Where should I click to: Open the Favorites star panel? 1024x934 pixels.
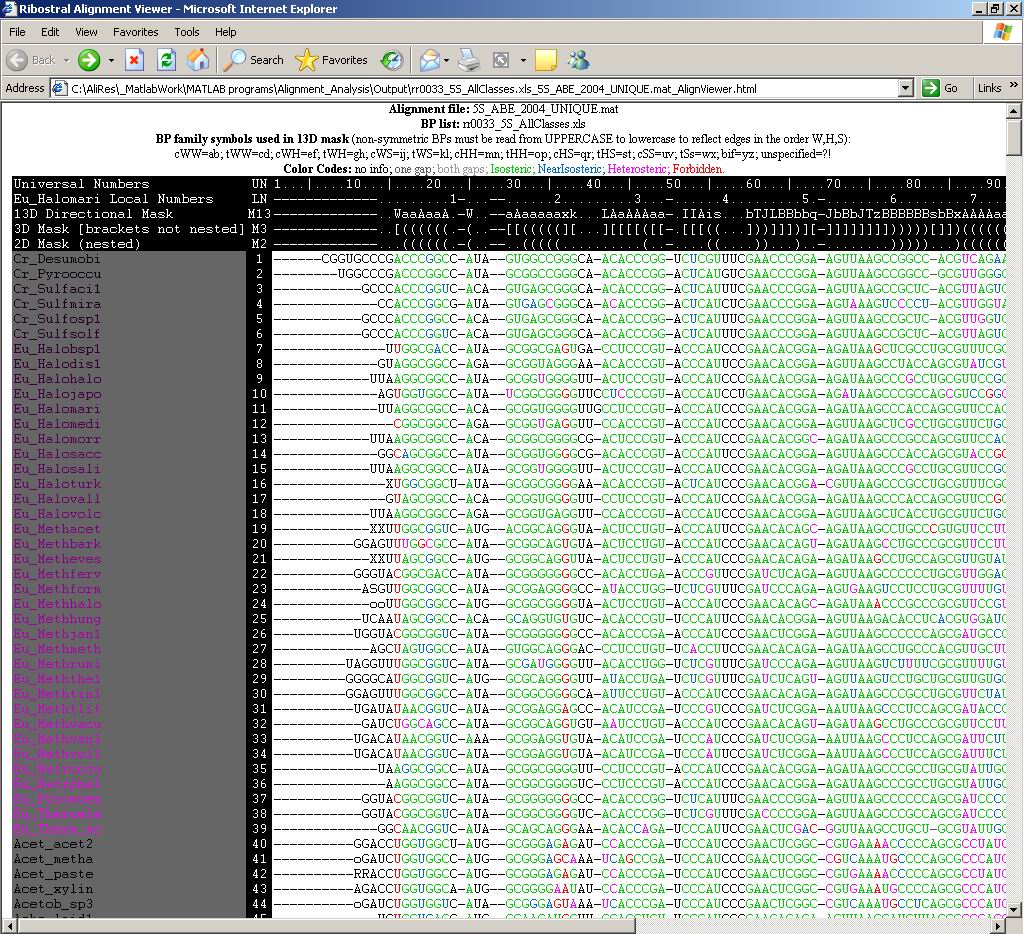pyautogui.click(x=332, y=60)
